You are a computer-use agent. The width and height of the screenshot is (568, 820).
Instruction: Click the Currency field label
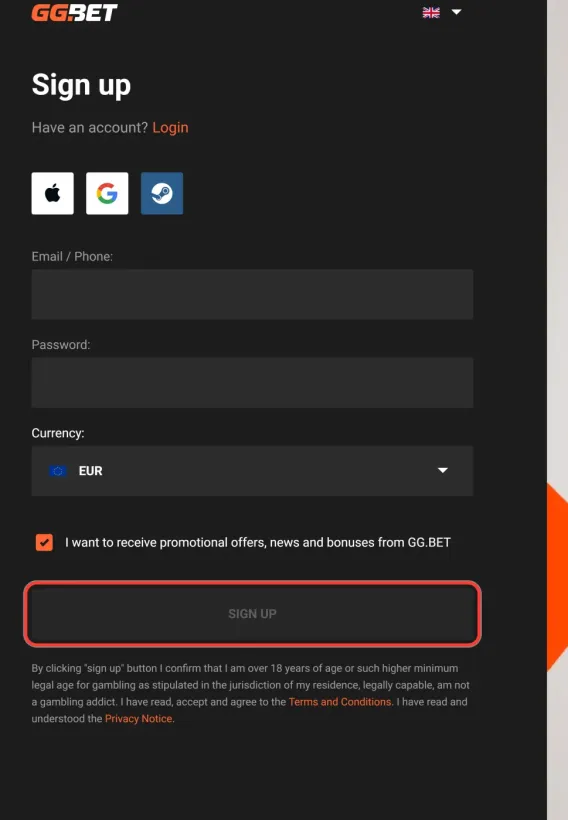pos(58,434)
